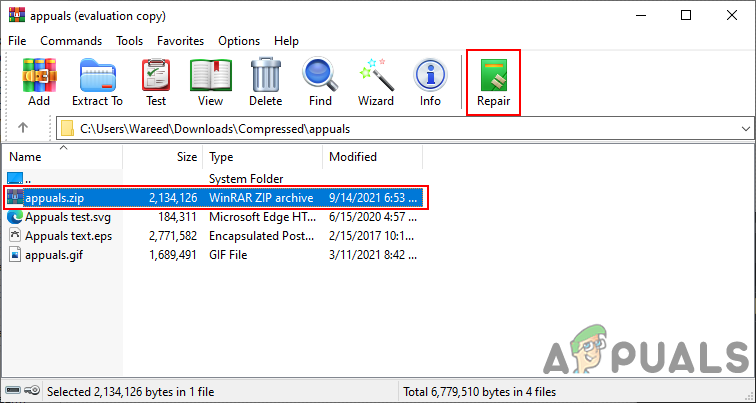Show archive Info icon
Image resolution: width=756 pixels, height=403 pixels.
coord(430,75)
